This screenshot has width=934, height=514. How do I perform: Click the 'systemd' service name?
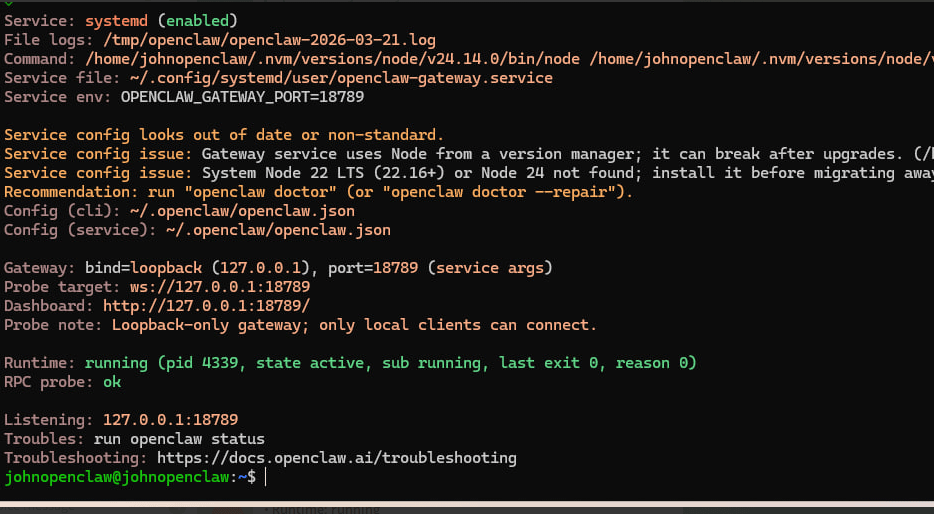[x=116, y=21]
